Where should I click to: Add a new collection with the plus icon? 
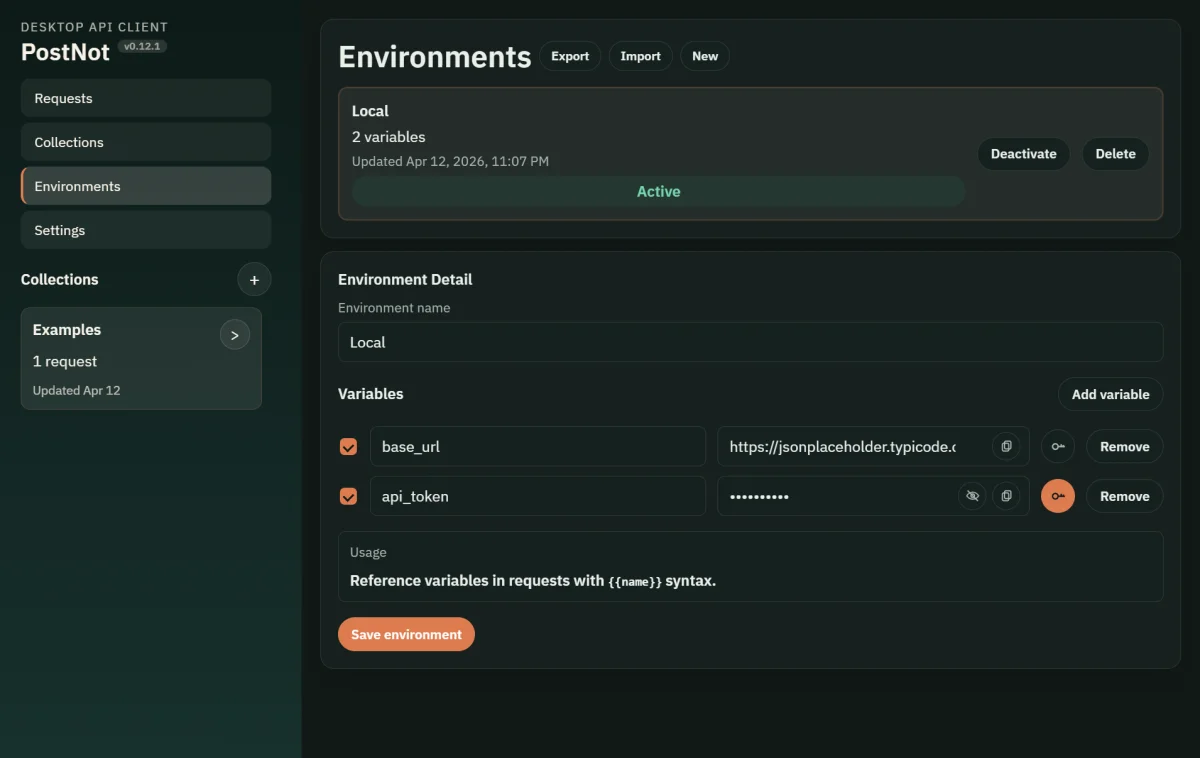tap(254, 279)
